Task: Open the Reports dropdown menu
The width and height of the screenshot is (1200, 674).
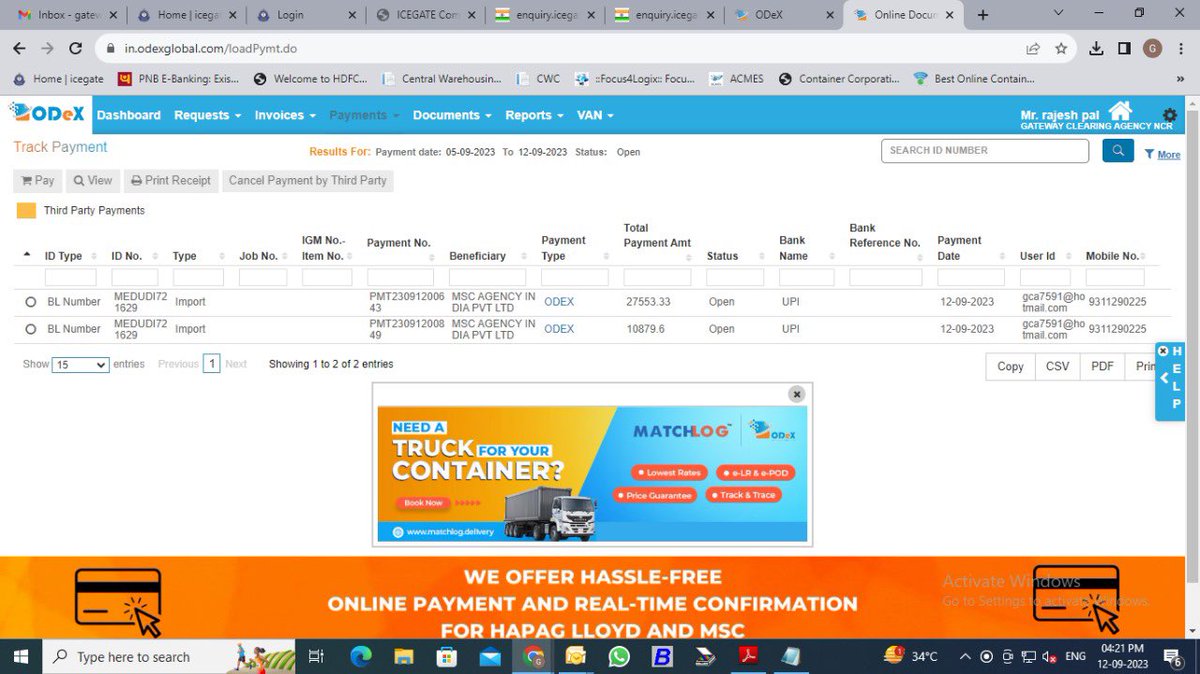Action: pyautogui.click(x=535, y=115)
